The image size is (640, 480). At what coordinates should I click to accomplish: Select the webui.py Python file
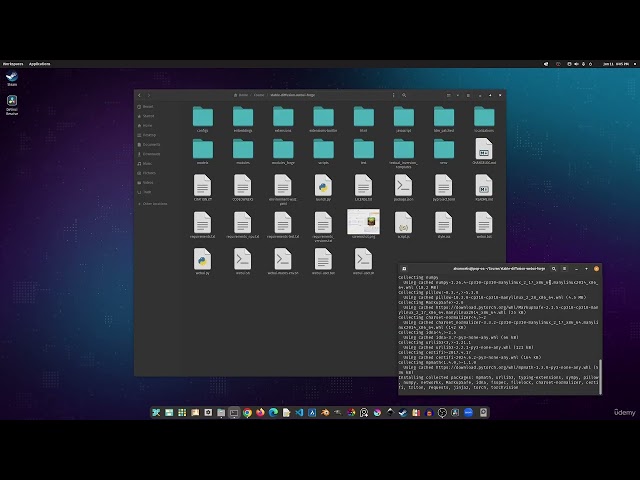tap(203, 259)
